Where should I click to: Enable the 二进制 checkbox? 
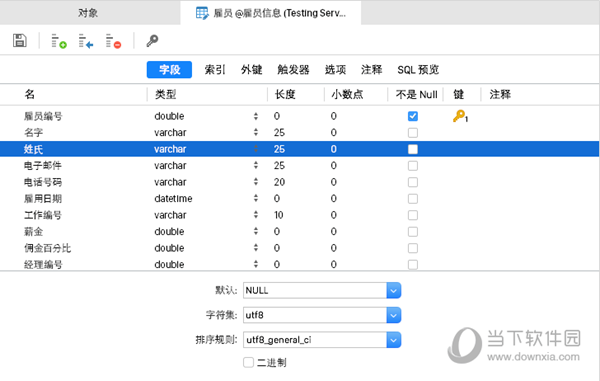[248, 362]
